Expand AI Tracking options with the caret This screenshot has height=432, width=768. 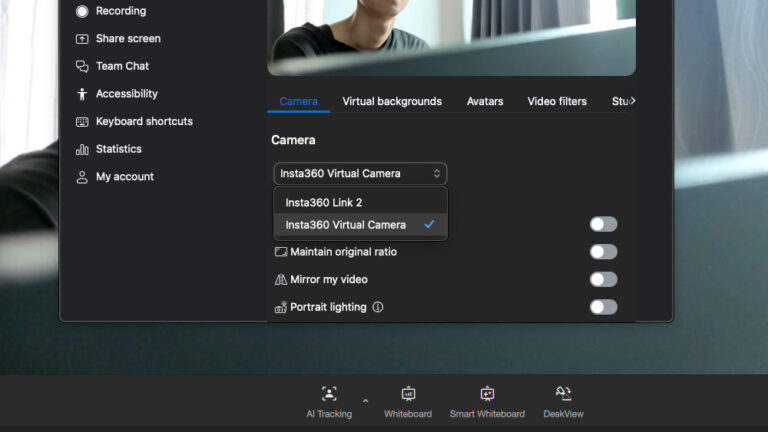365,401
